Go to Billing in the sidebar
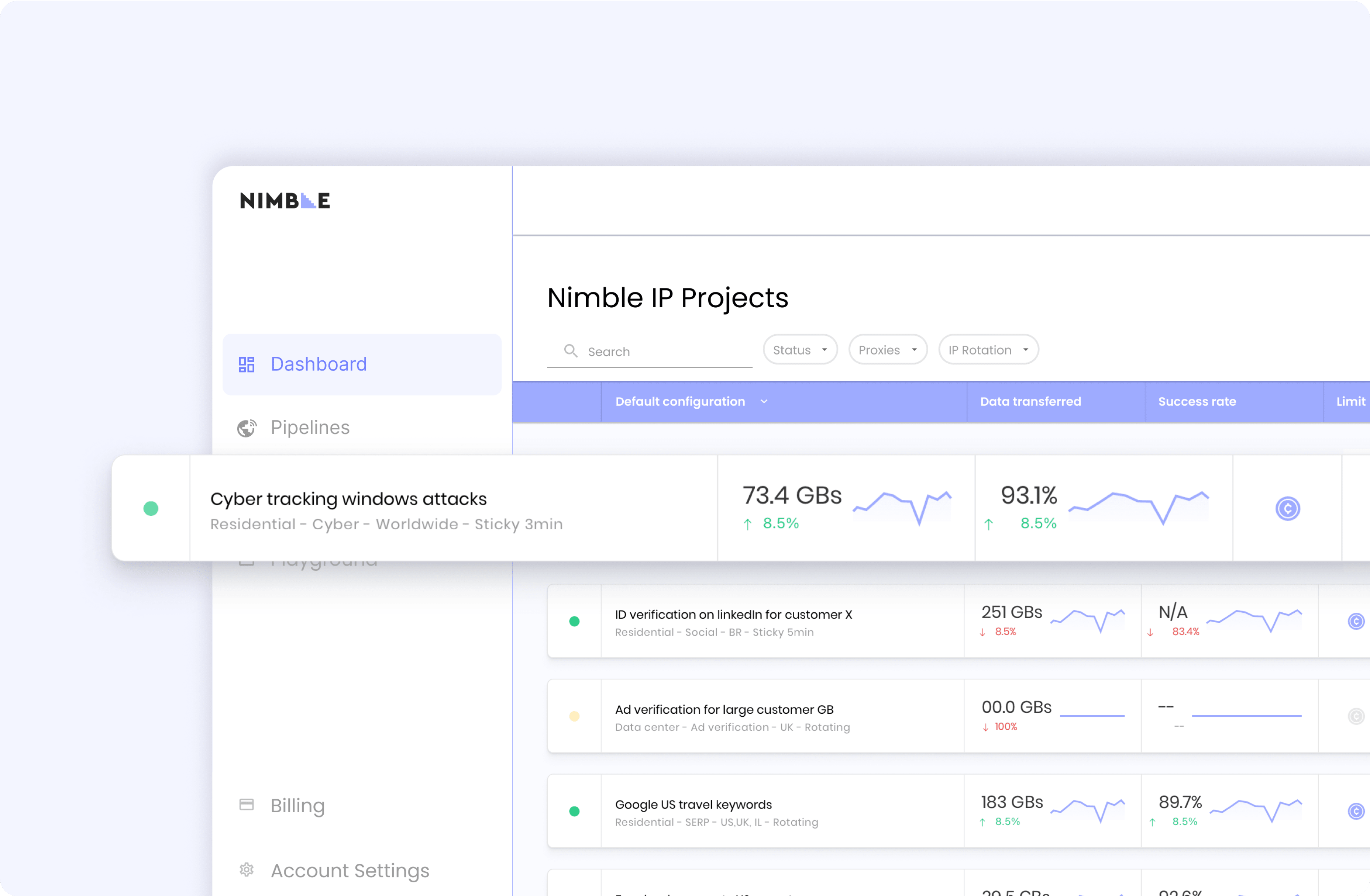The width and height of the screenshot is (1370, 896). (297, 805)
